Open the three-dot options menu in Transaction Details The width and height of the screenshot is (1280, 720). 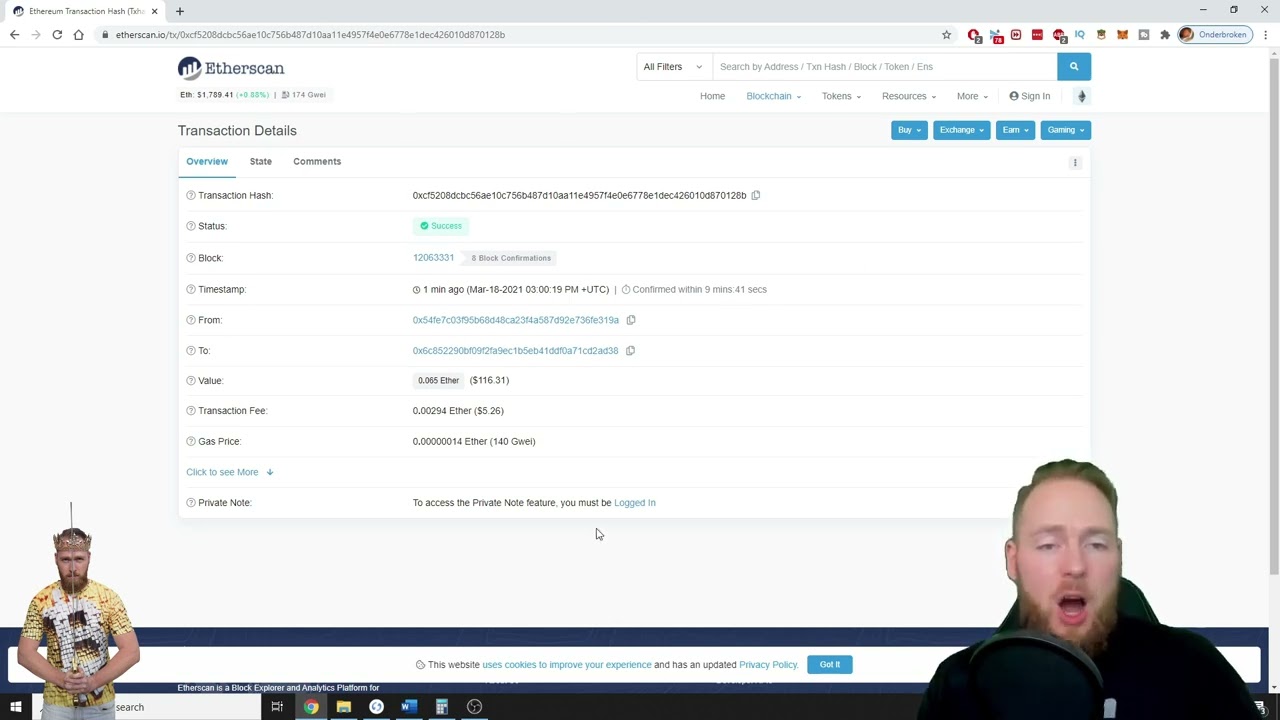click(1075, 162)
